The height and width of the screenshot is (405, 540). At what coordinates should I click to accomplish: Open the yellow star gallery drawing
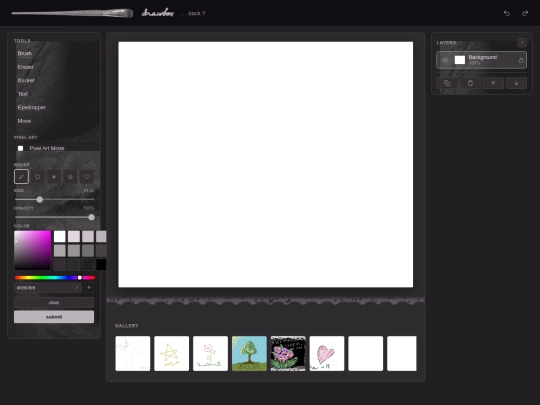172,354
